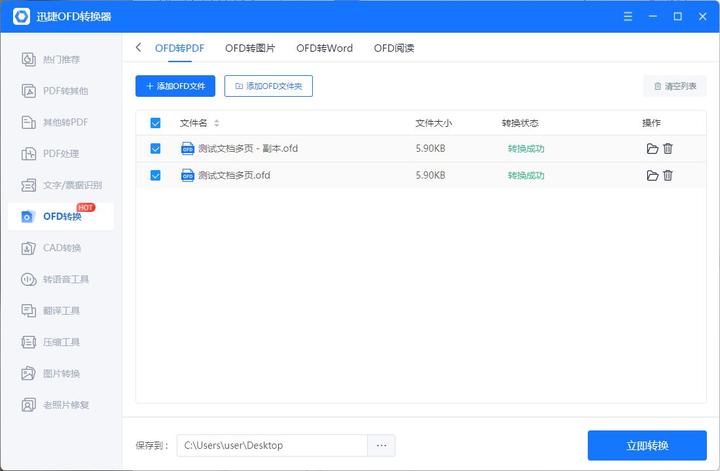Click the 添加OFD文件夹 button
Screen dimensions: 720x471
pyautogui.click(x=268, y=86)
